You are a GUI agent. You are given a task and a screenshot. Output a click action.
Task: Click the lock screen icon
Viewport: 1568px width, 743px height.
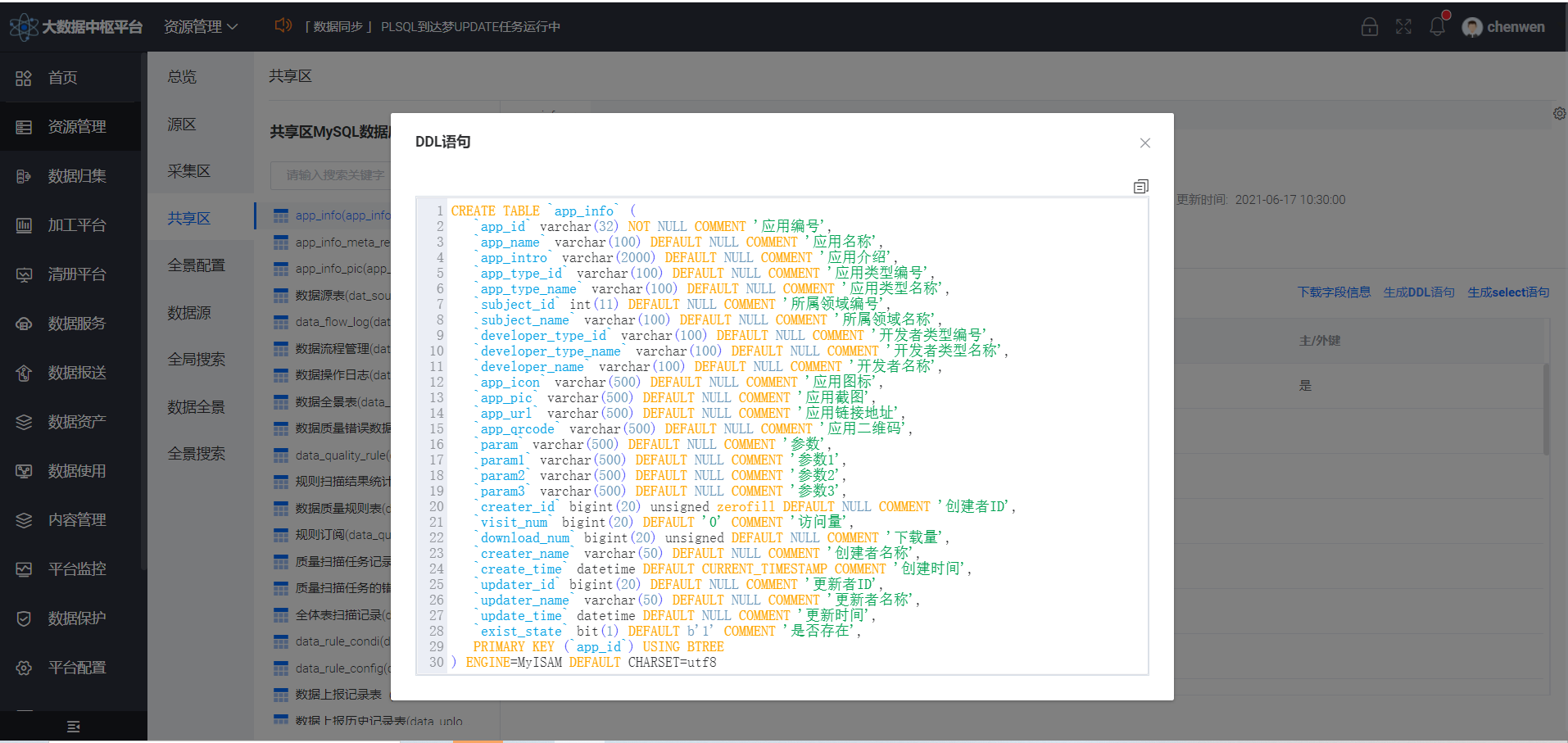pyautogui.click(x=1370, y=26)
